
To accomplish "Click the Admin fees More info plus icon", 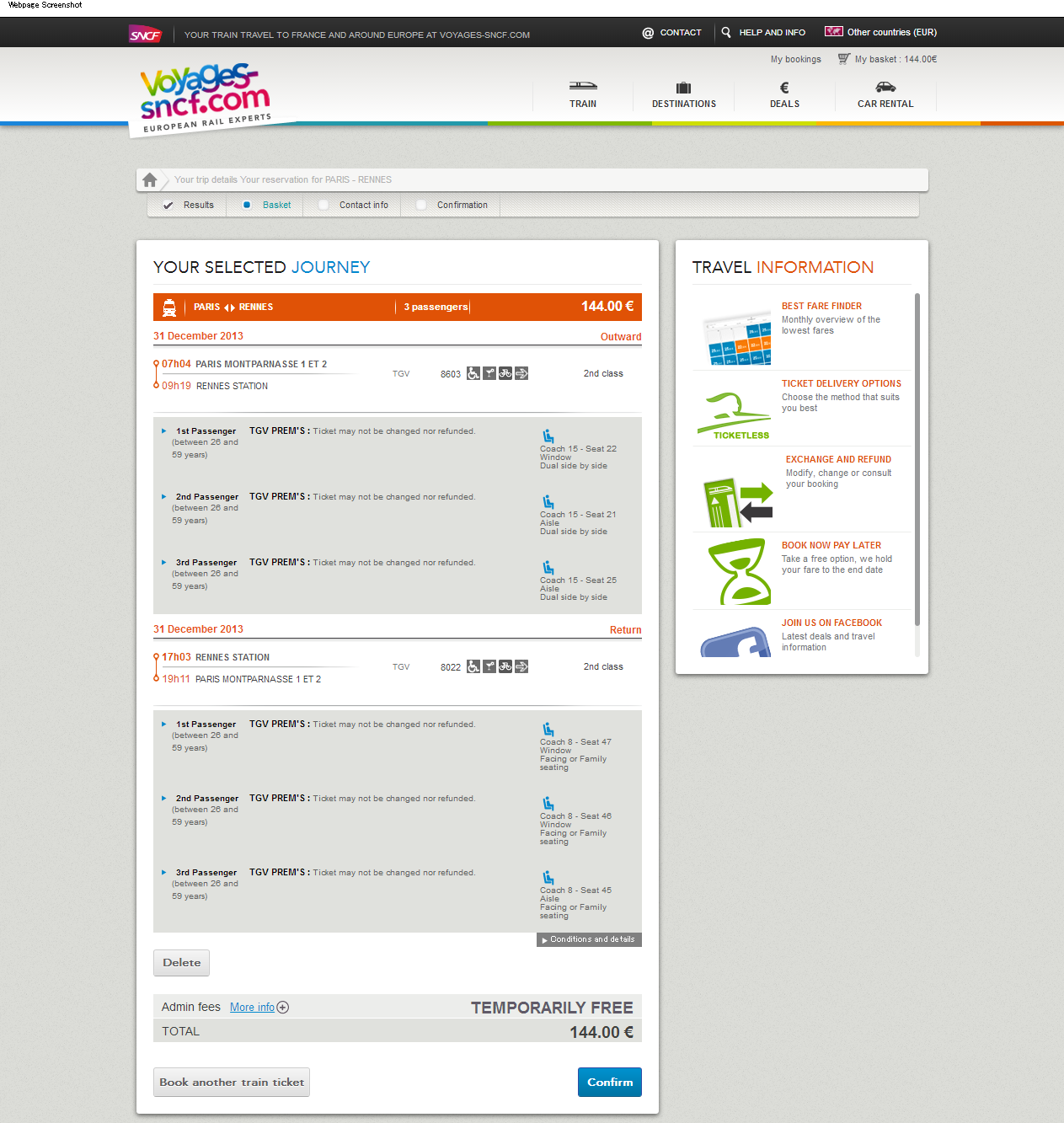I will click(283, 1008).
